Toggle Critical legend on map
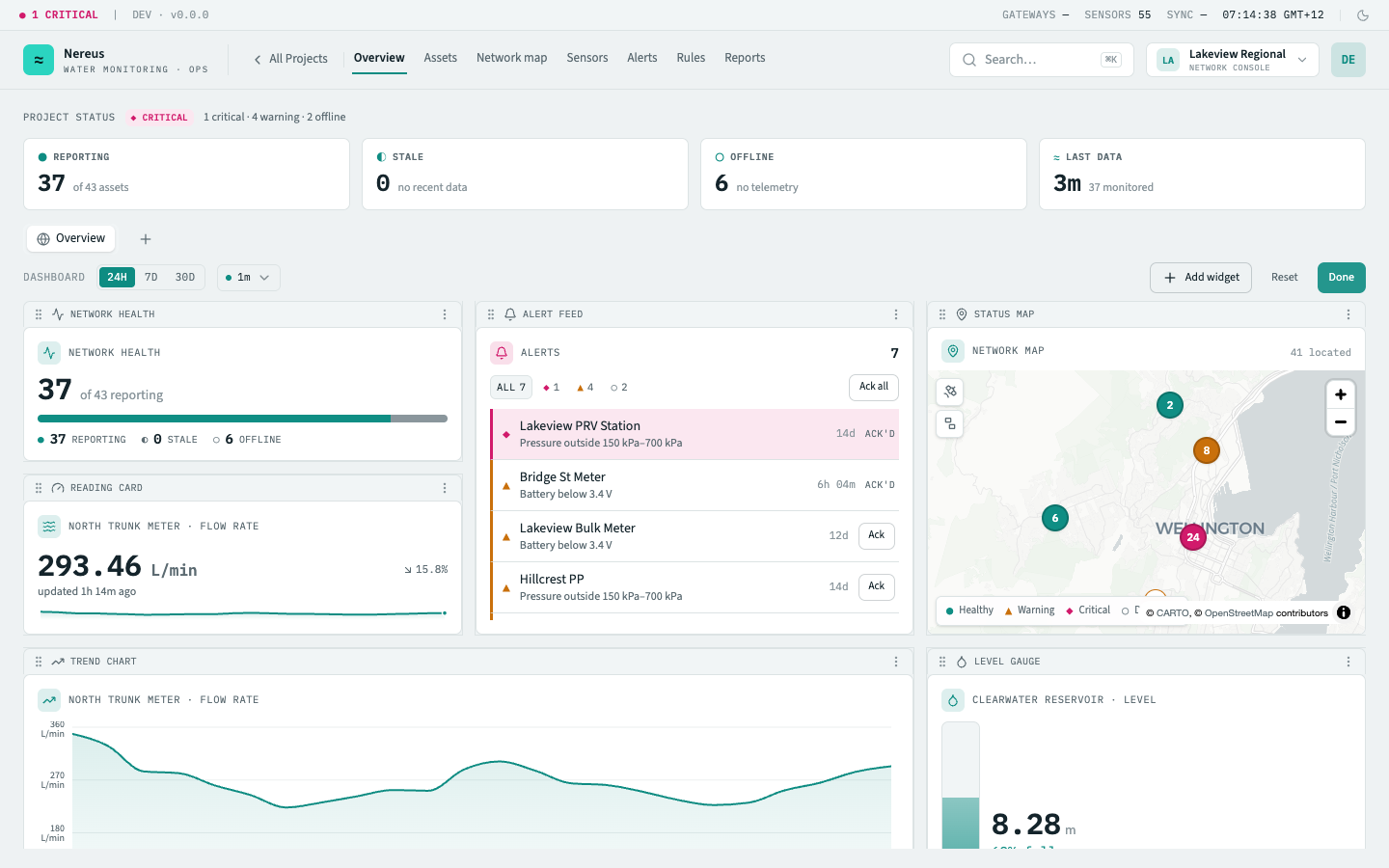The width and height of the screenshot is (1389, 868). [x=1088, y=610]
